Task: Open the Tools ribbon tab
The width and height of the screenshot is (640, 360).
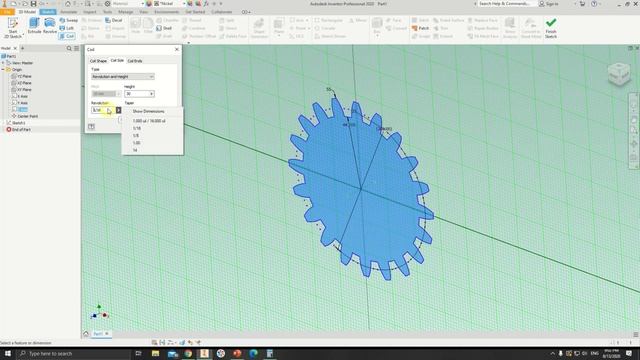Action: coord(107,12)
